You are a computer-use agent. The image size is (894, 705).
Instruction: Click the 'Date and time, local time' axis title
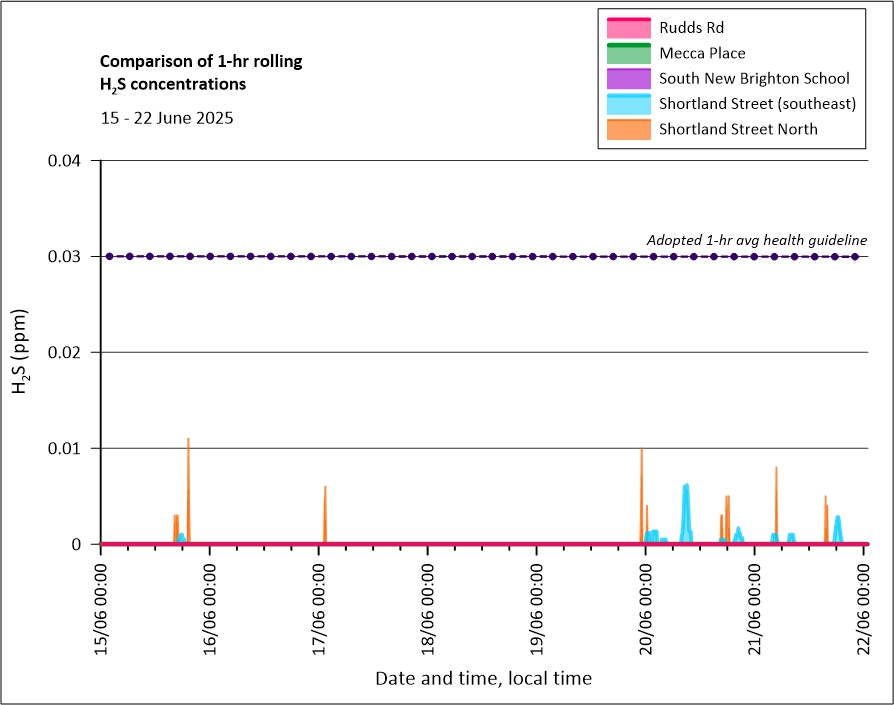[x=483, y=679]
